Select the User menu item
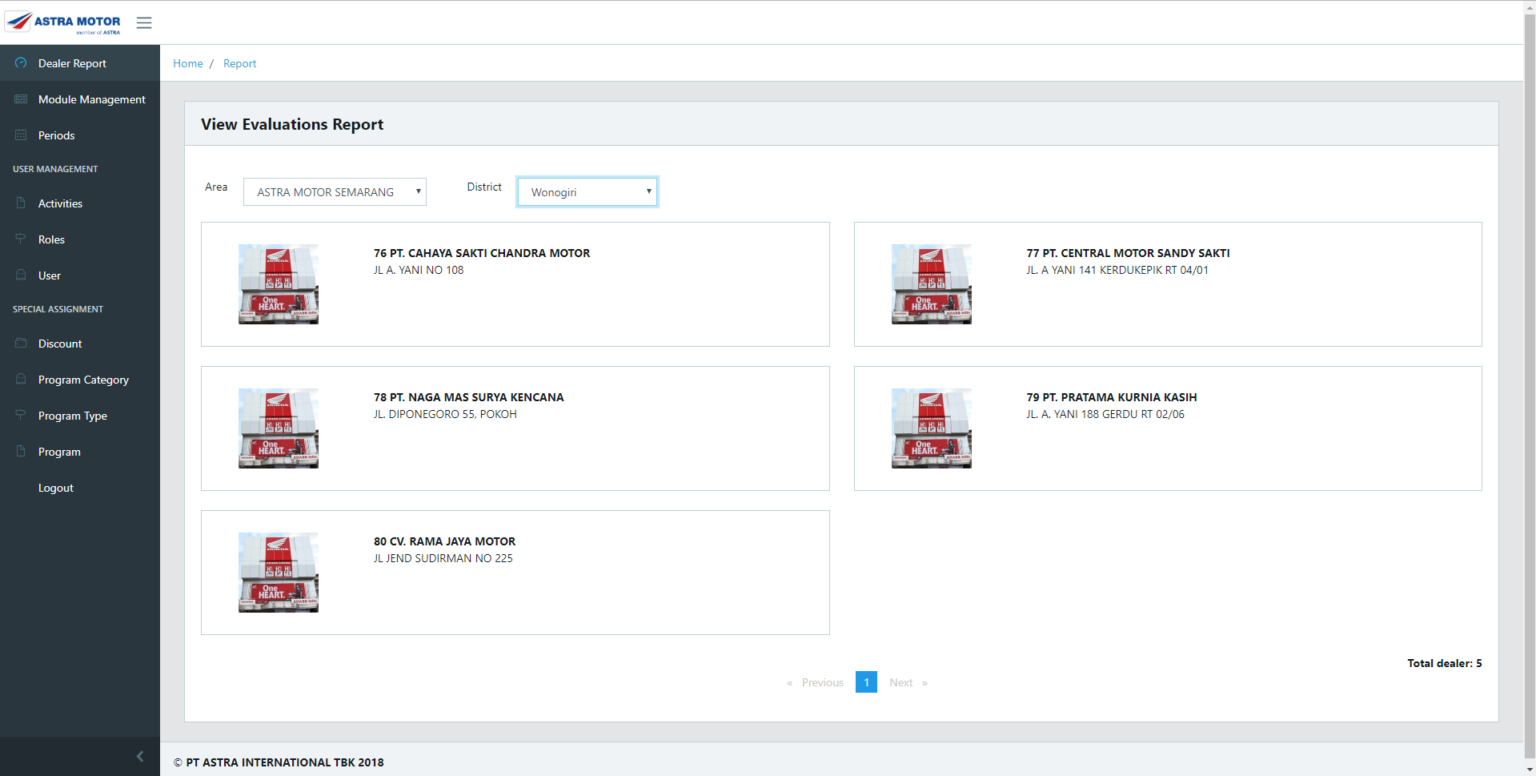Screen dimensions: 1536x776 coord(49,275)
